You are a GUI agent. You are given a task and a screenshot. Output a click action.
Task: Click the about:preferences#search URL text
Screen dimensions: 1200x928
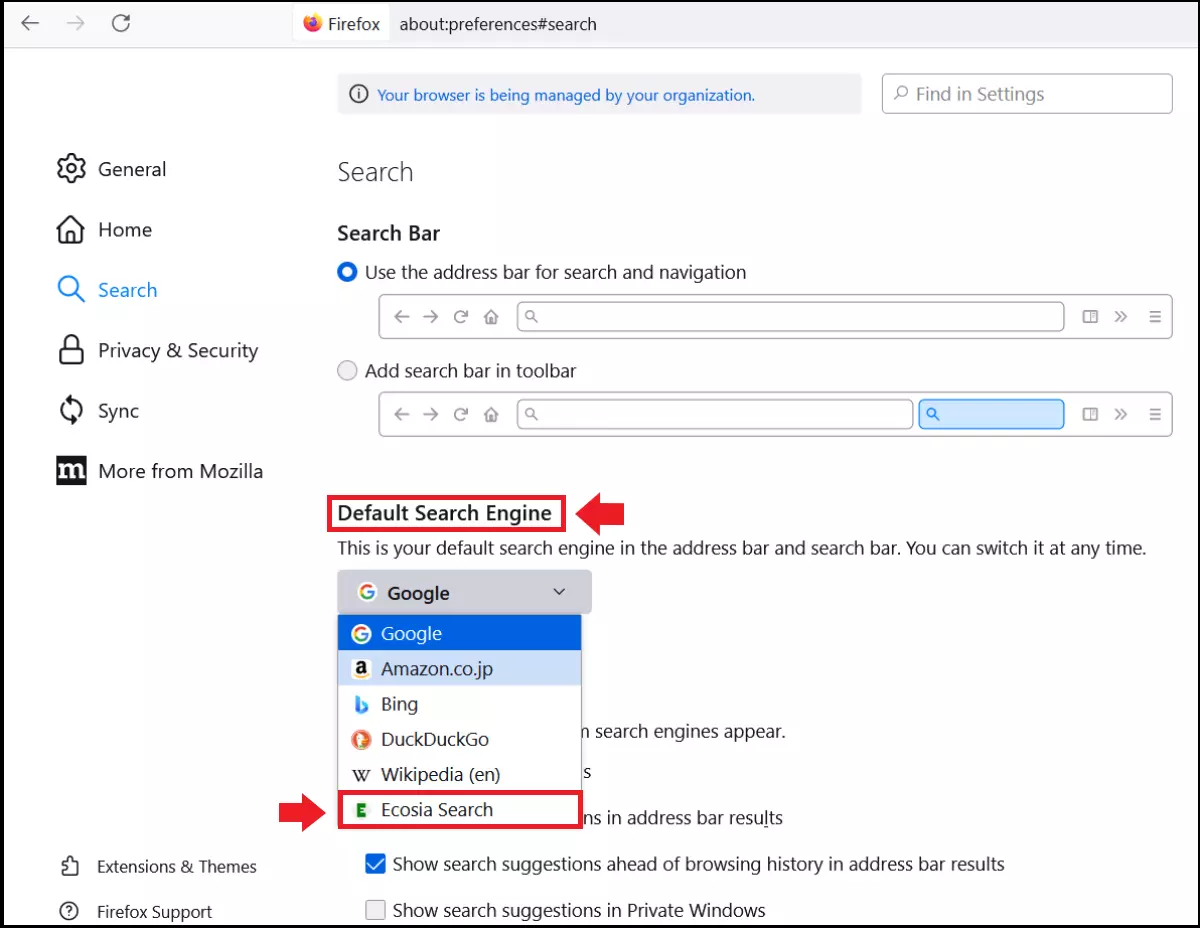(498, 24)
